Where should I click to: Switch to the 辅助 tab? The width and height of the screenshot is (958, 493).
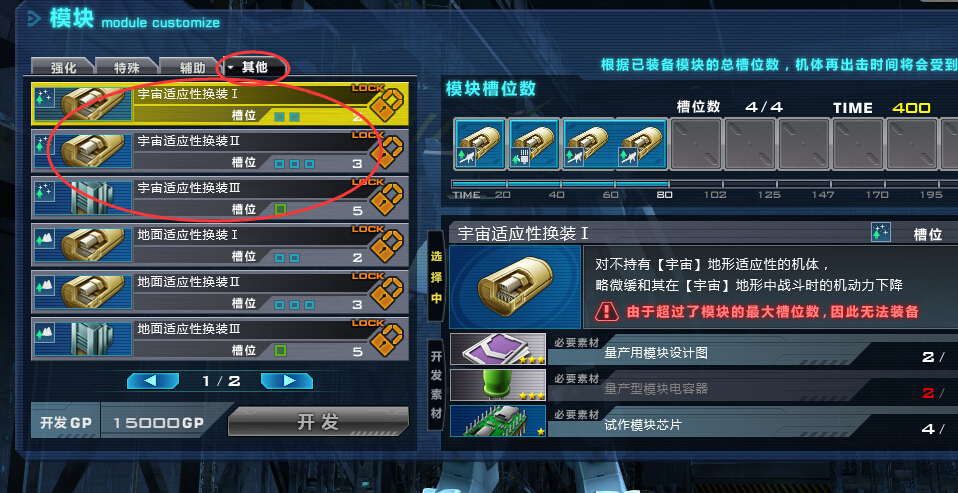(x=191, y=67)
